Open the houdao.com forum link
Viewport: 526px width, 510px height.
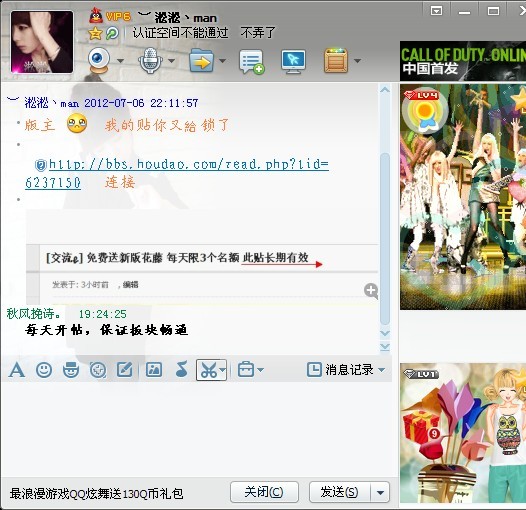(x=189, y=164)
